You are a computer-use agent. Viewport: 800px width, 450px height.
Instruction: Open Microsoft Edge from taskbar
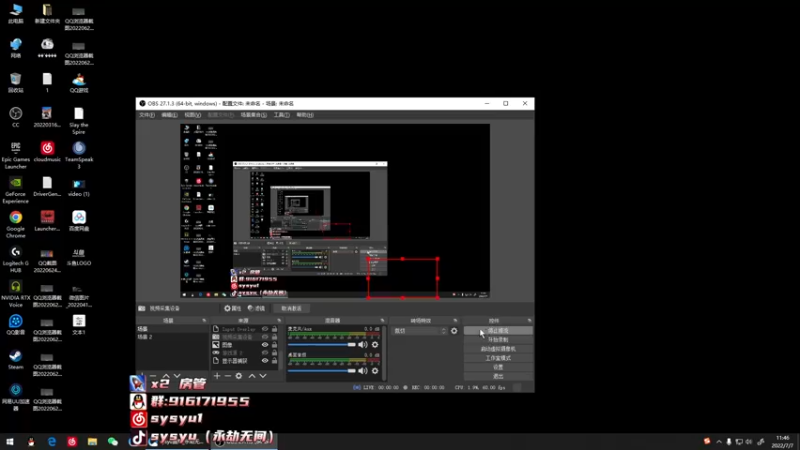tap(52, 442)
